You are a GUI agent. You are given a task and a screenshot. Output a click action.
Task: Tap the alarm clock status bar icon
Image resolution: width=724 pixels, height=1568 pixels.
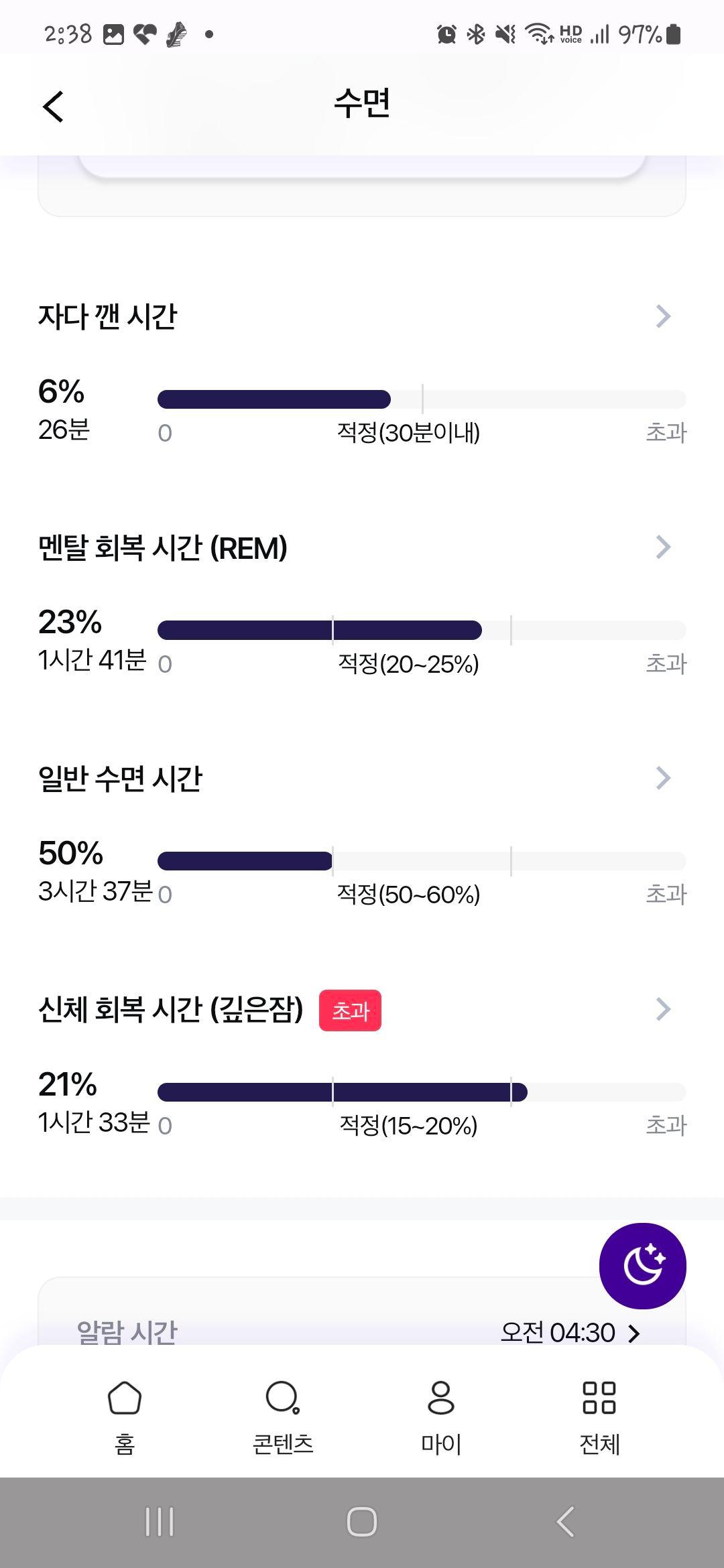pos(446,34)
